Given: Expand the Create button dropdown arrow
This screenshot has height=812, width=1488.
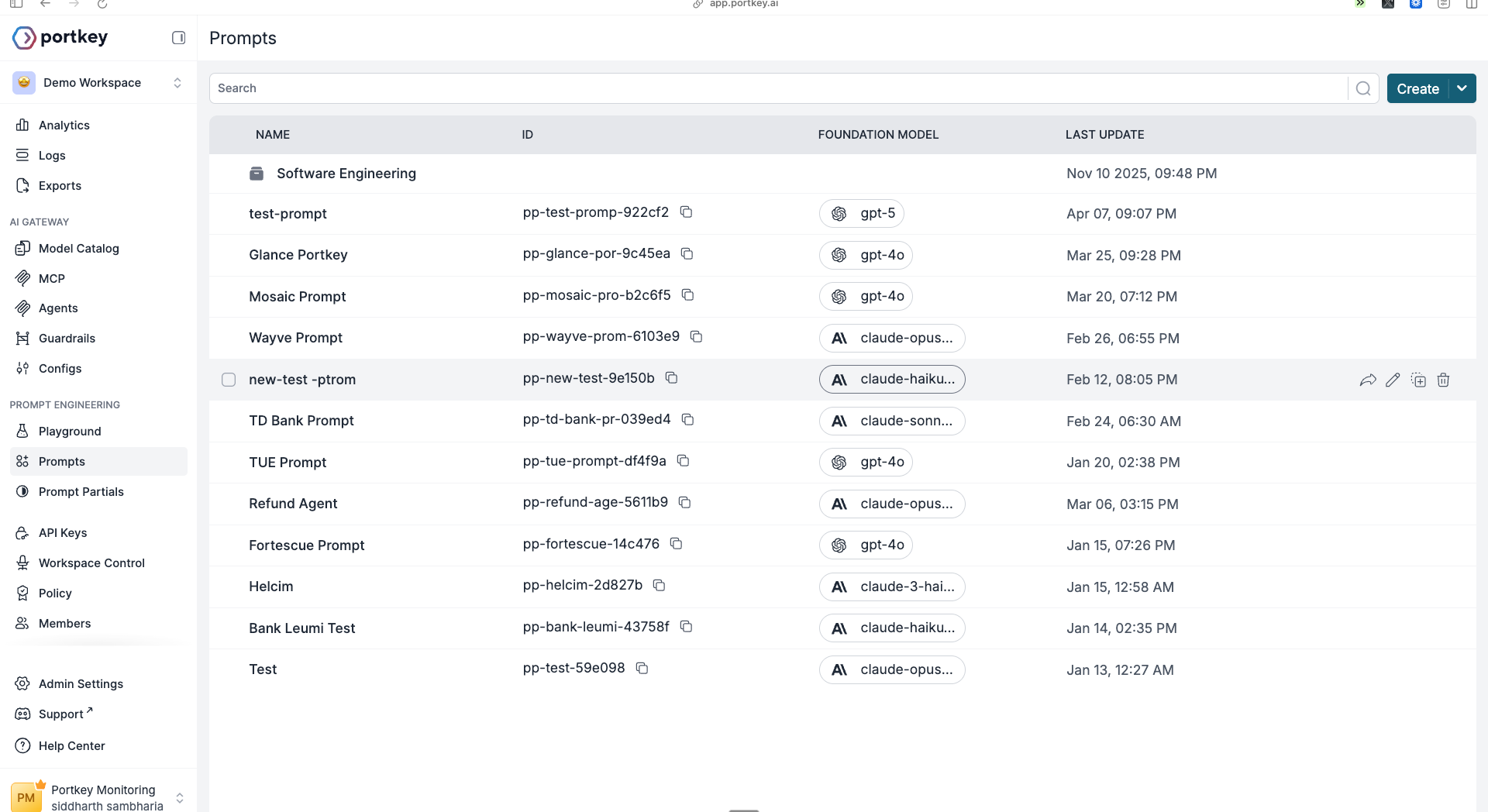Looking at the screenshot, I should [1462, 88].
